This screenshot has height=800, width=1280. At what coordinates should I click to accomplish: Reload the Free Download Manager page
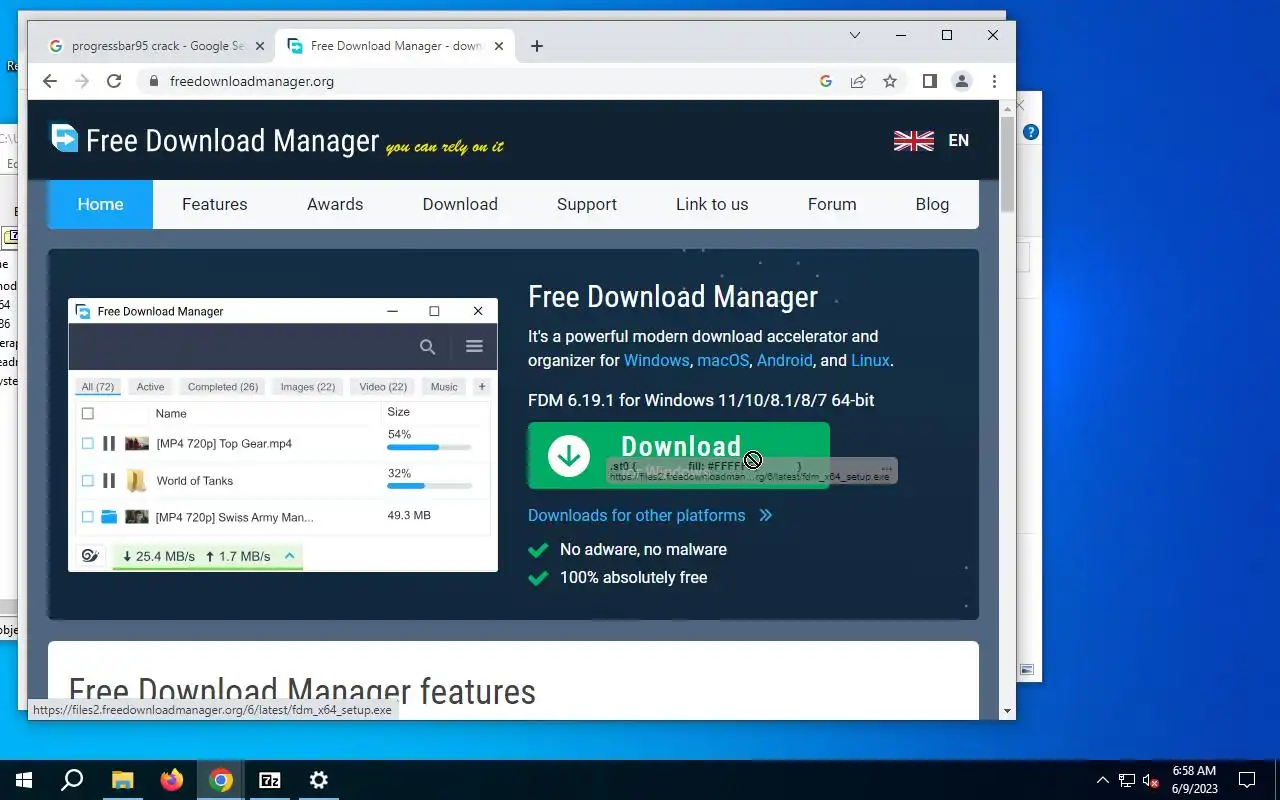pos(114,81)
